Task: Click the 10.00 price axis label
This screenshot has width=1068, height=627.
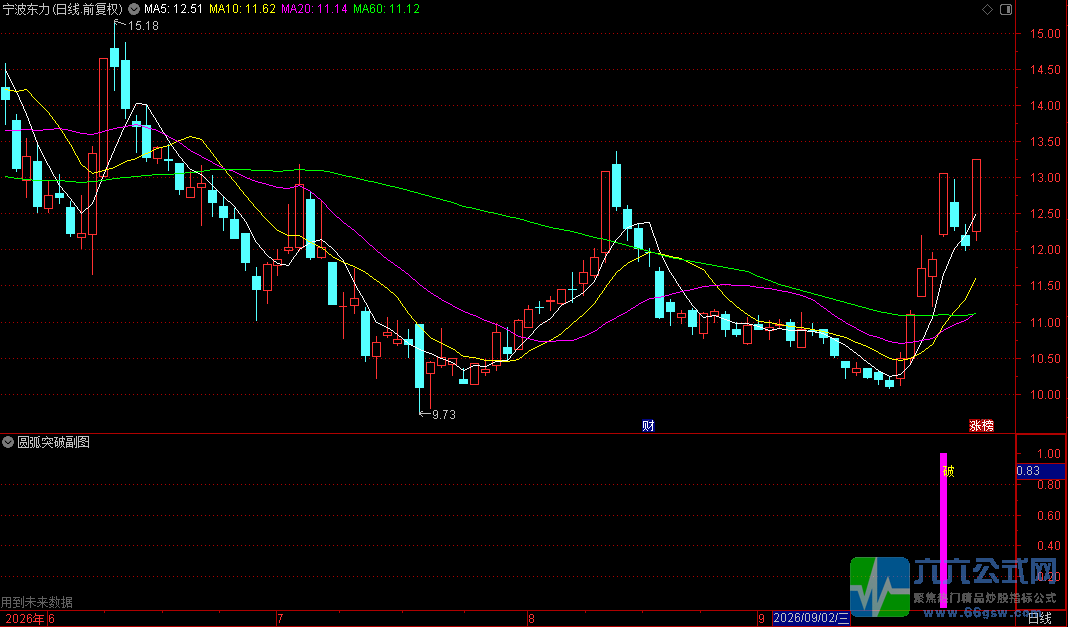Action: (x=1044, y=395)
